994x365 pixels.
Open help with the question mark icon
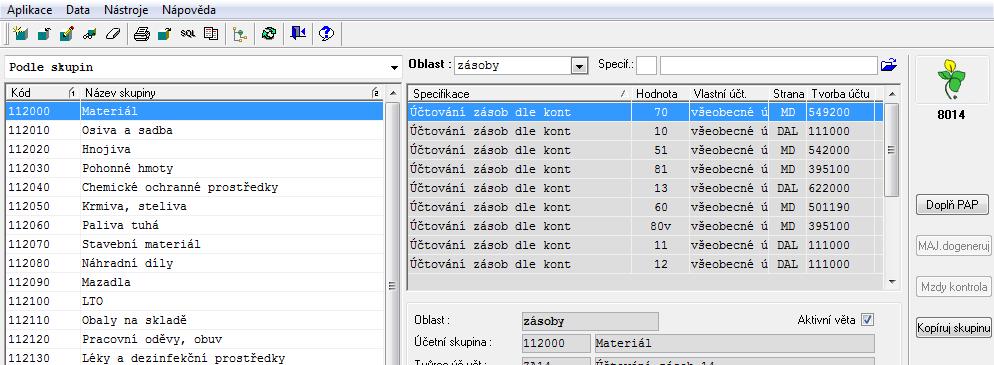click(x=326, y=34)
